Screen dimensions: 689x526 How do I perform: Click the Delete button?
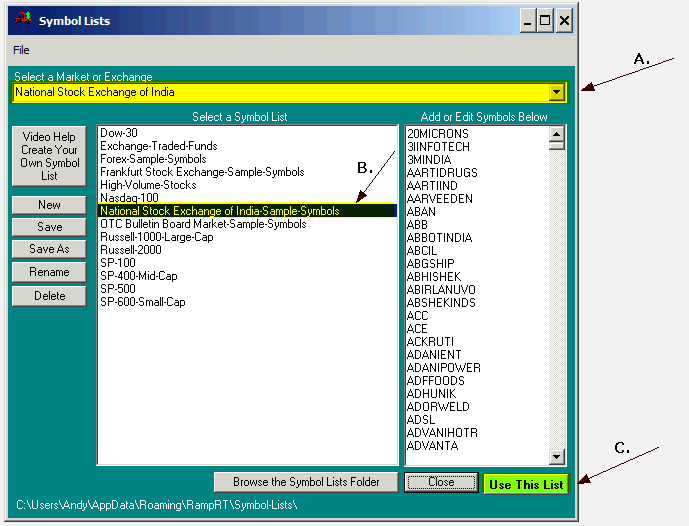(x=49, y=296)
